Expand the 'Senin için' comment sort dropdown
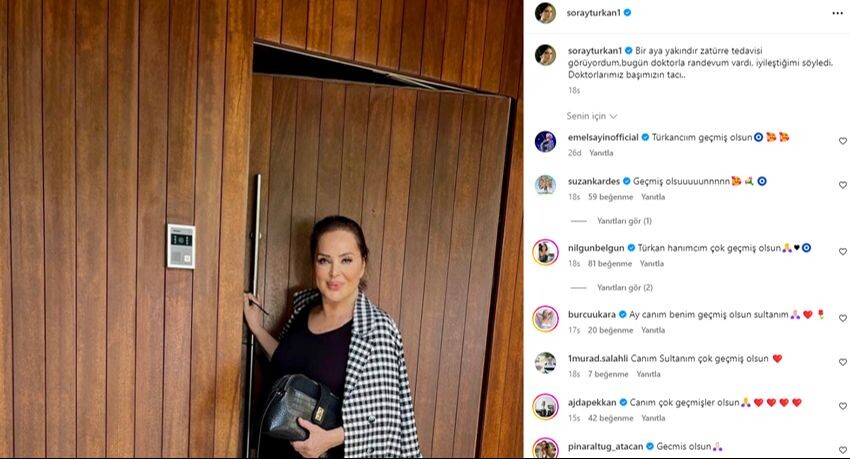Screen dimensions: 850x459 (591, 116)
